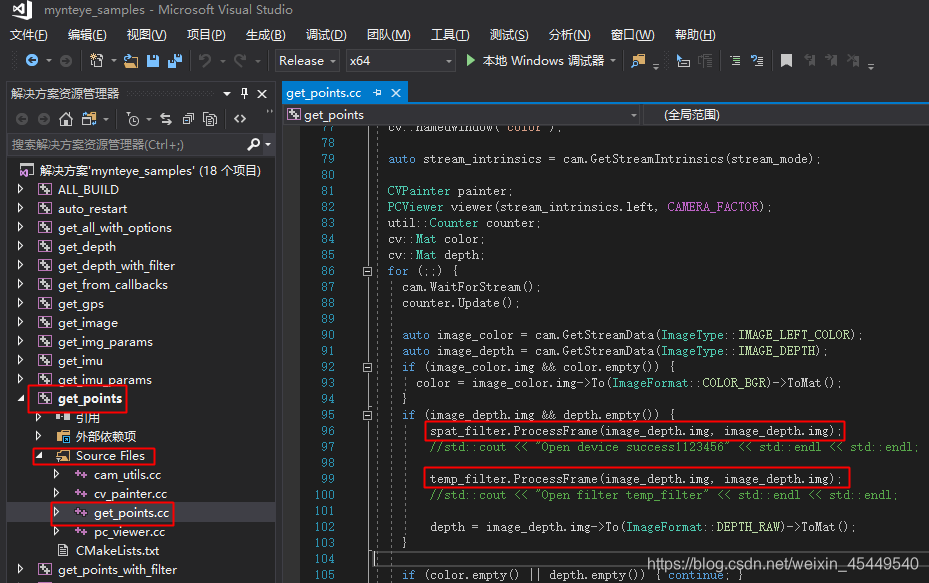The image size is (929, 583).
Task: Click the Solution Explorer pending changes filter clock icon
Action: [133, 119]
